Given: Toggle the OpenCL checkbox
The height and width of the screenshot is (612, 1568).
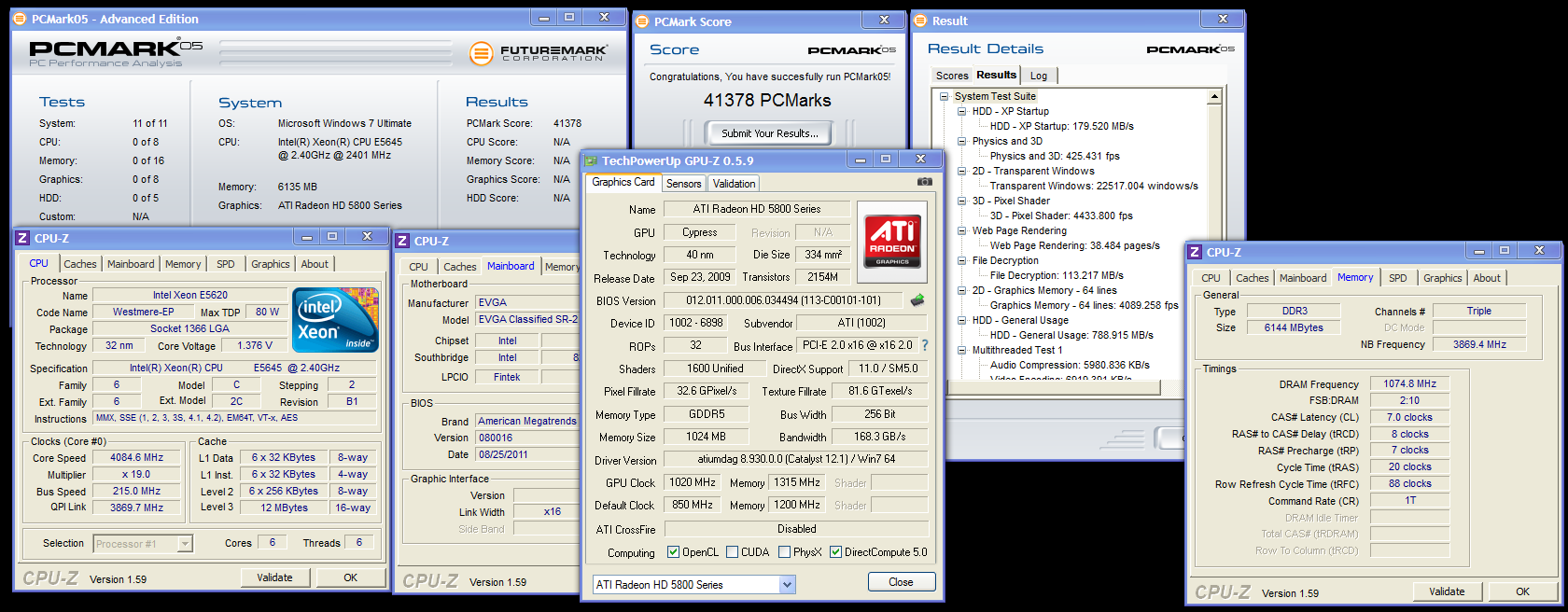Looking at the screenshot, I should click(674, 552).
